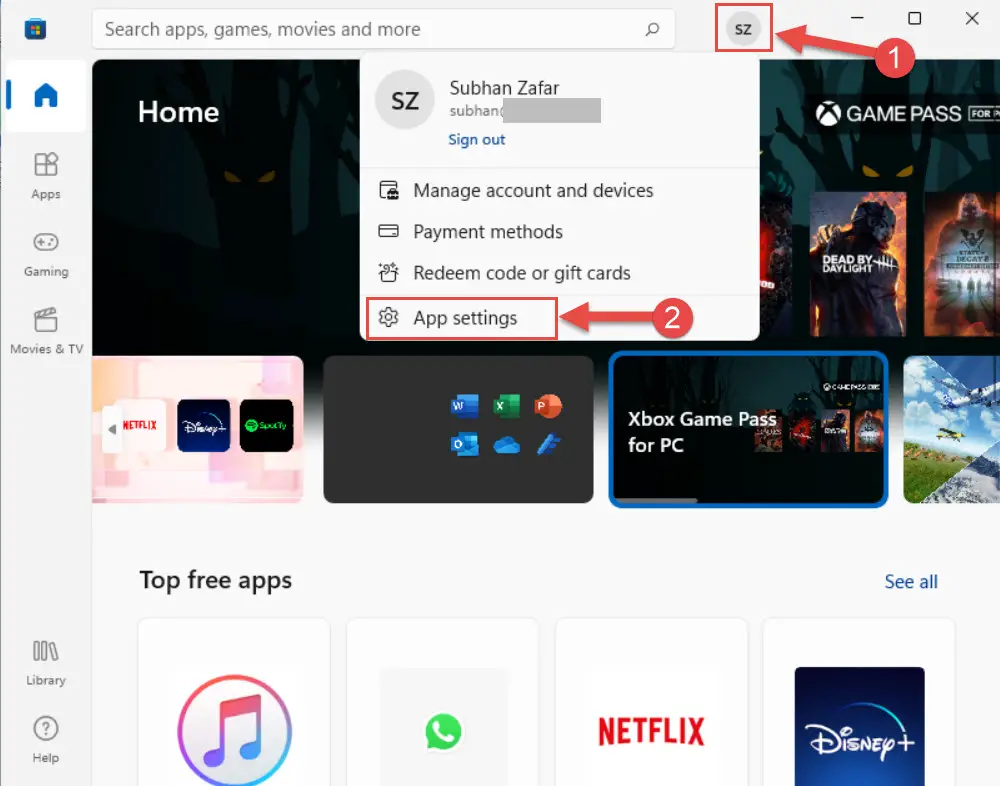This screenshot has width=1000, height=786.
Task: Click the large SZ avatar in the flyout
Action: click(405, 100)
